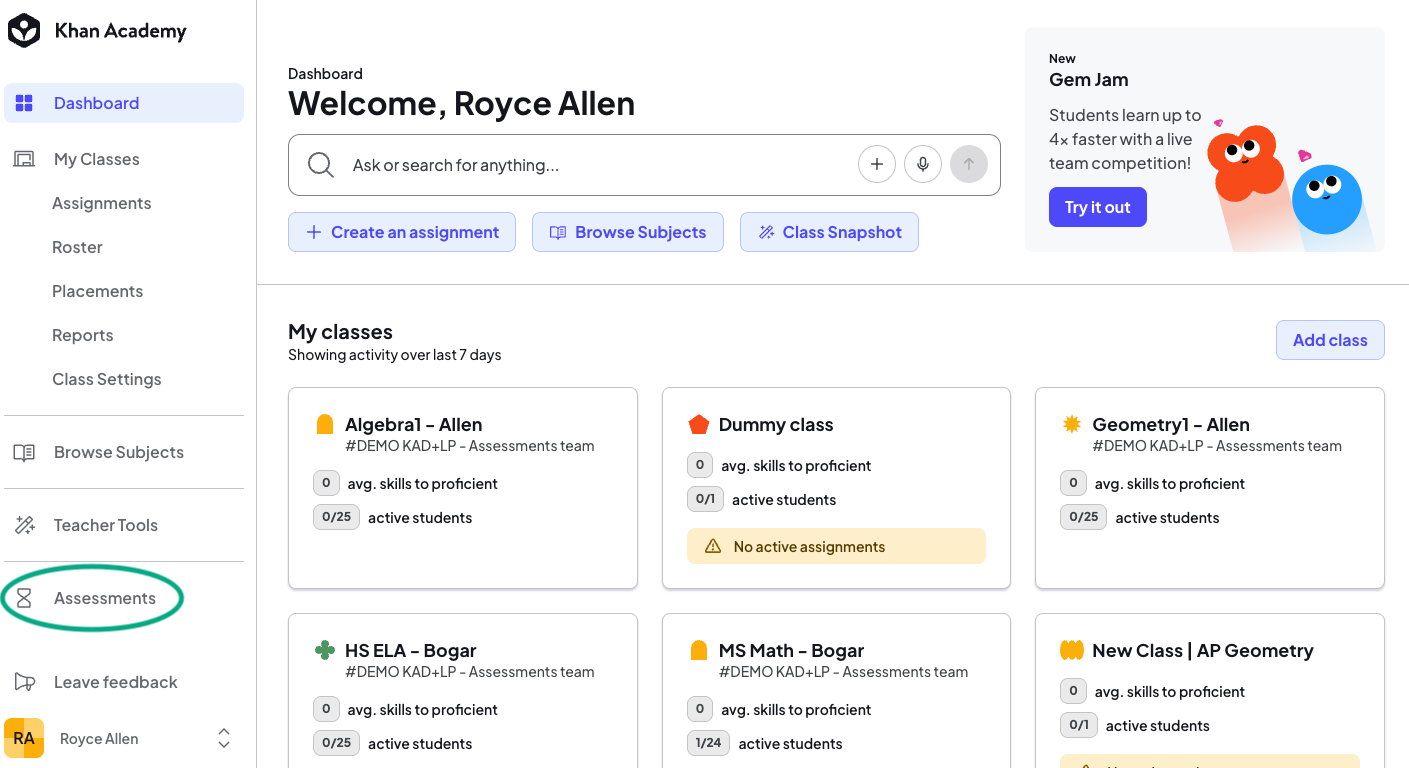This screenshot has height=768, width=1409.
Task: Click the Teacher Tools magic wand icon
Action: click(24, 525)
